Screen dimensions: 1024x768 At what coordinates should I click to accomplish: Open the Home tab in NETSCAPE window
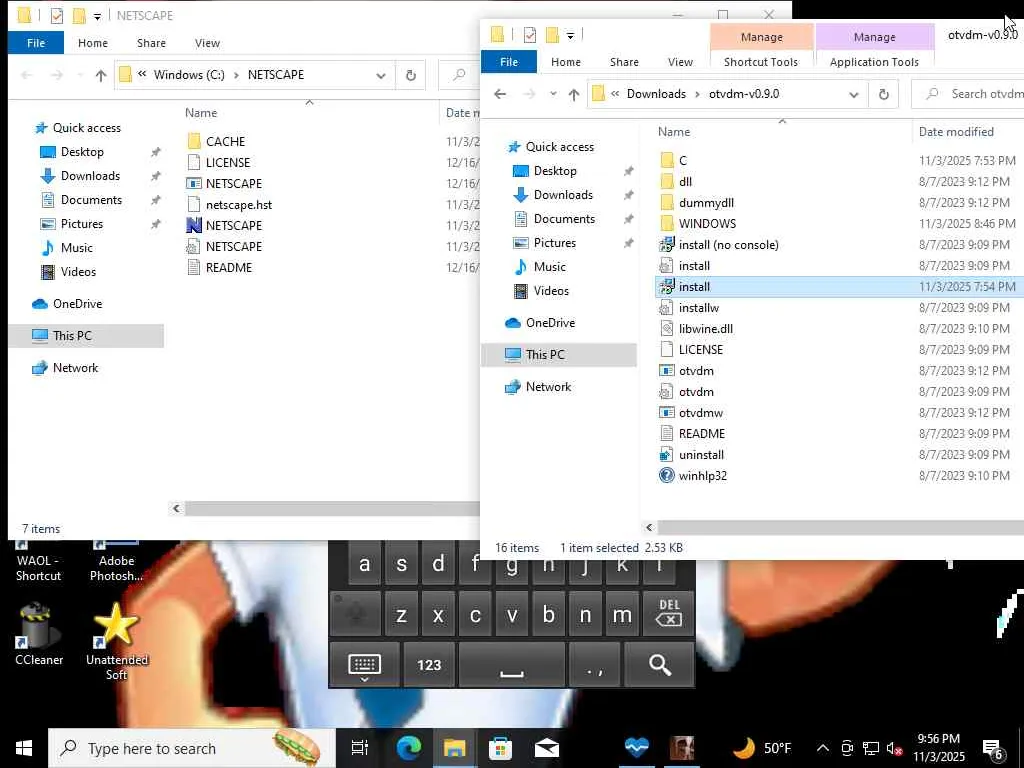tap(93, 43)
